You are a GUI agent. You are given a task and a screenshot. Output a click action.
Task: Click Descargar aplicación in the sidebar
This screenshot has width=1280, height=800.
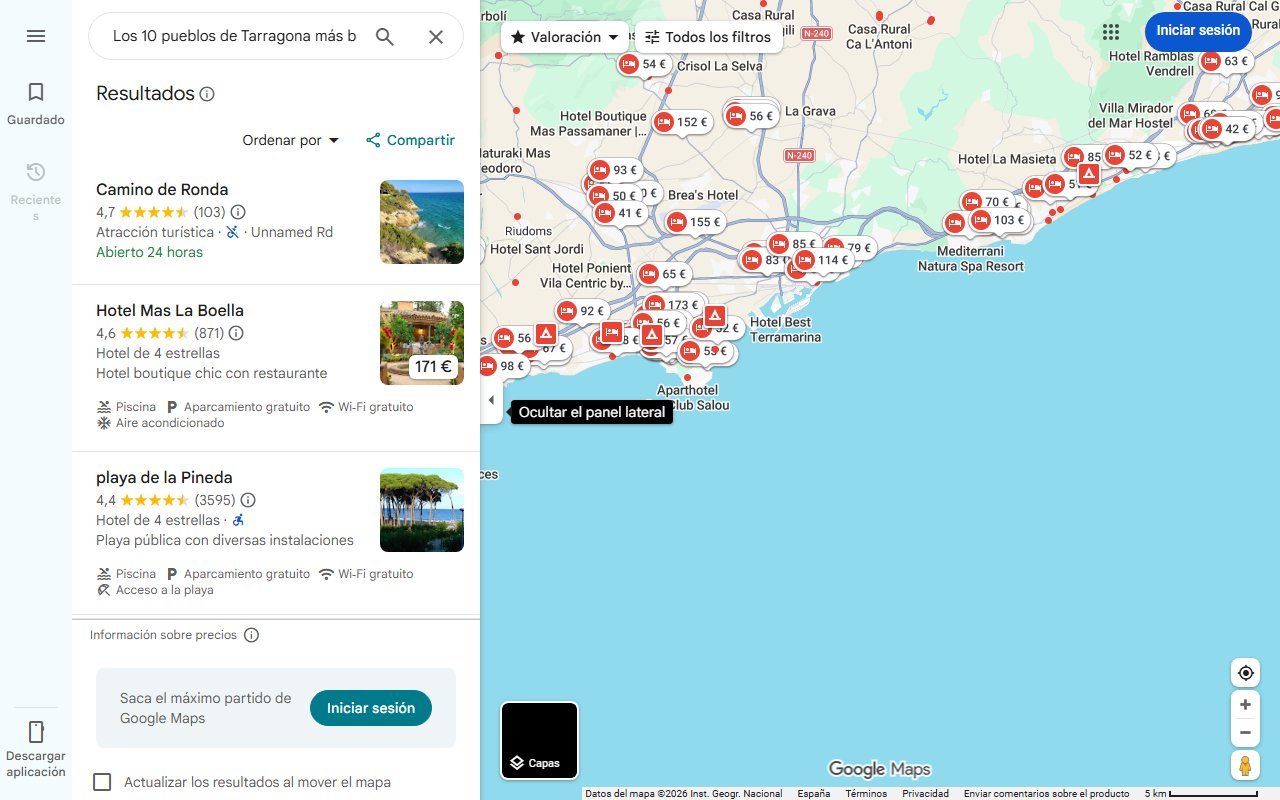(36, 748)
